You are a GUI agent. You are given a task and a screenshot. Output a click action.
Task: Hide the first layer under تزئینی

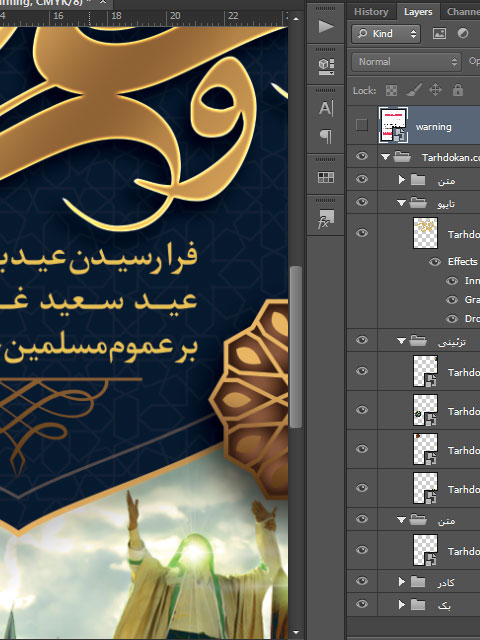pos(362,371)
